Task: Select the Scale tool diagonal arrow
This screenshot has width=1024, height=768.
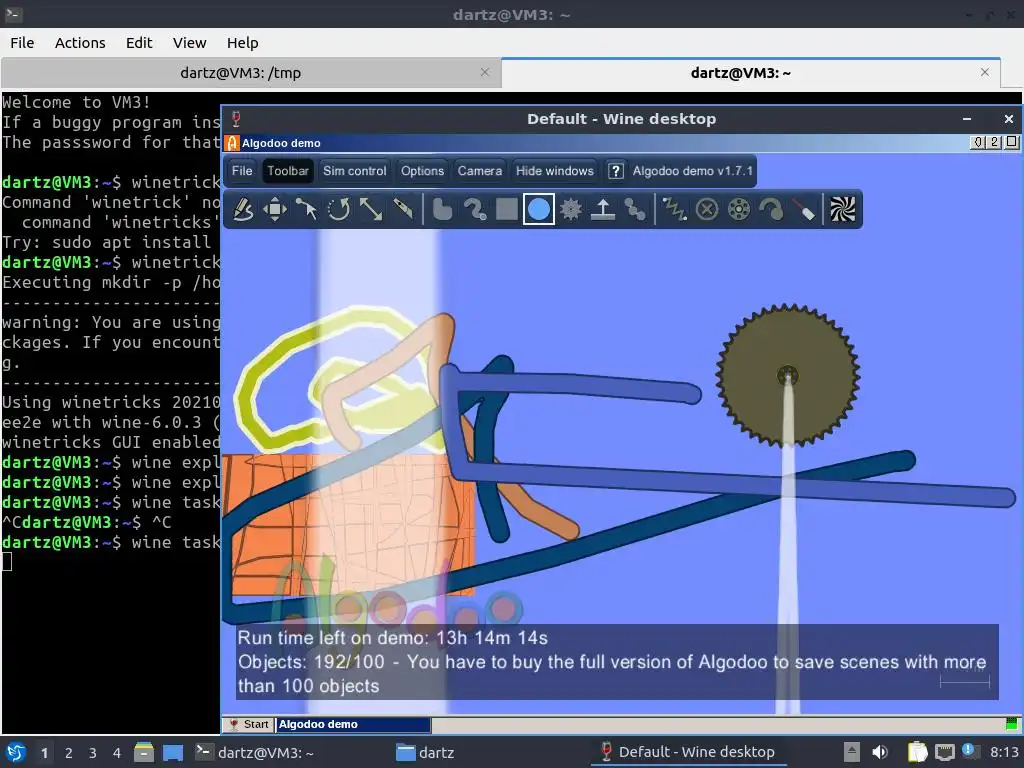Action: (371, 210)
